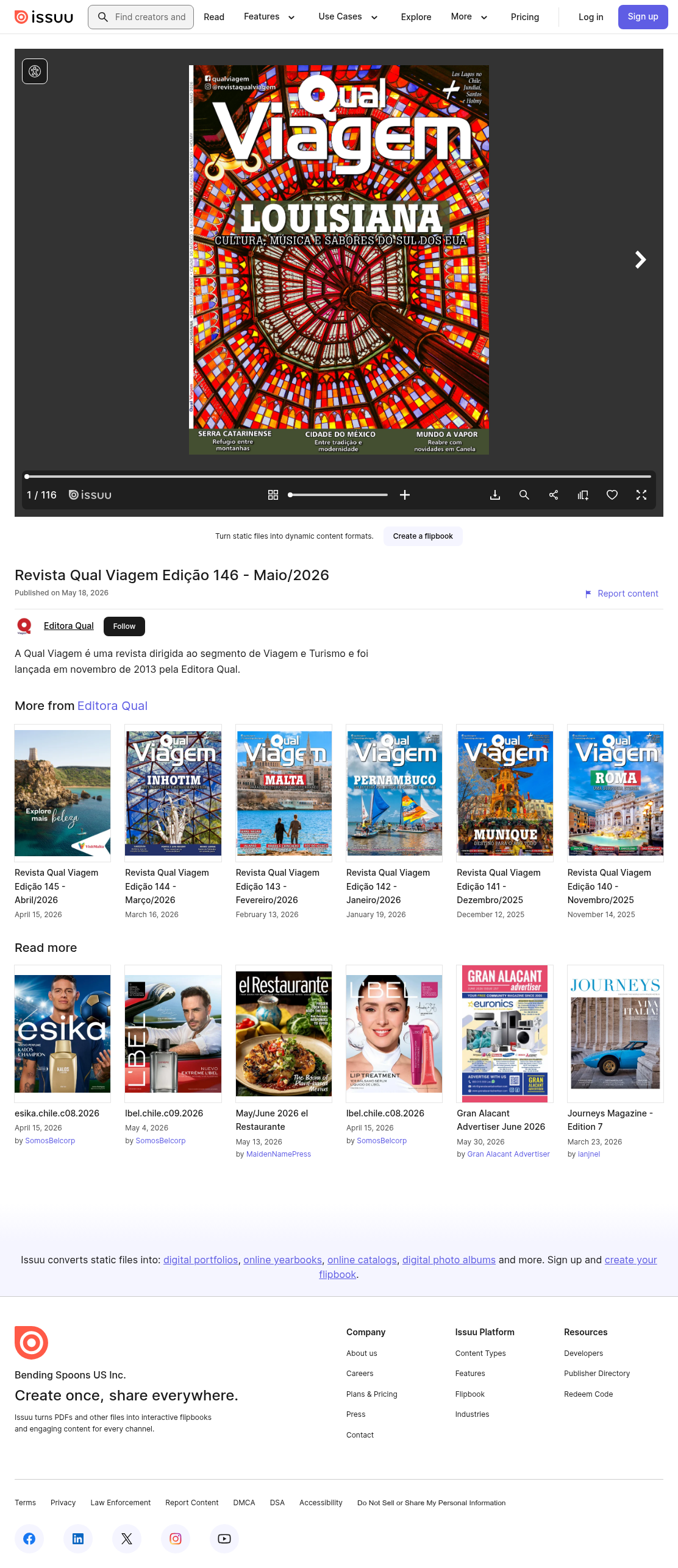
Task: Open Issuu X (Twitter) icon
Action: (x=127, y=1539)
